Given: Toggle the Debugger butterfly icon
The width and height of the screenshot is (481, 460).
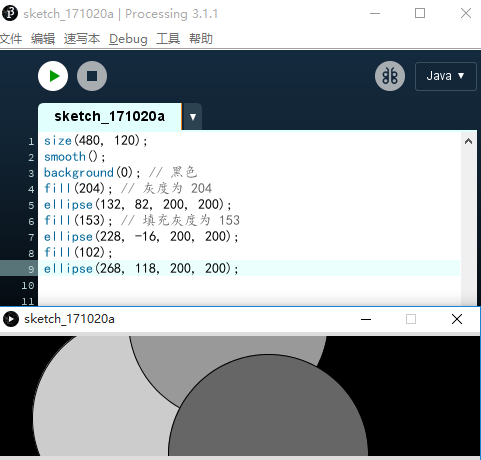Looking at the screenshot, I should (x=390, y=76).
